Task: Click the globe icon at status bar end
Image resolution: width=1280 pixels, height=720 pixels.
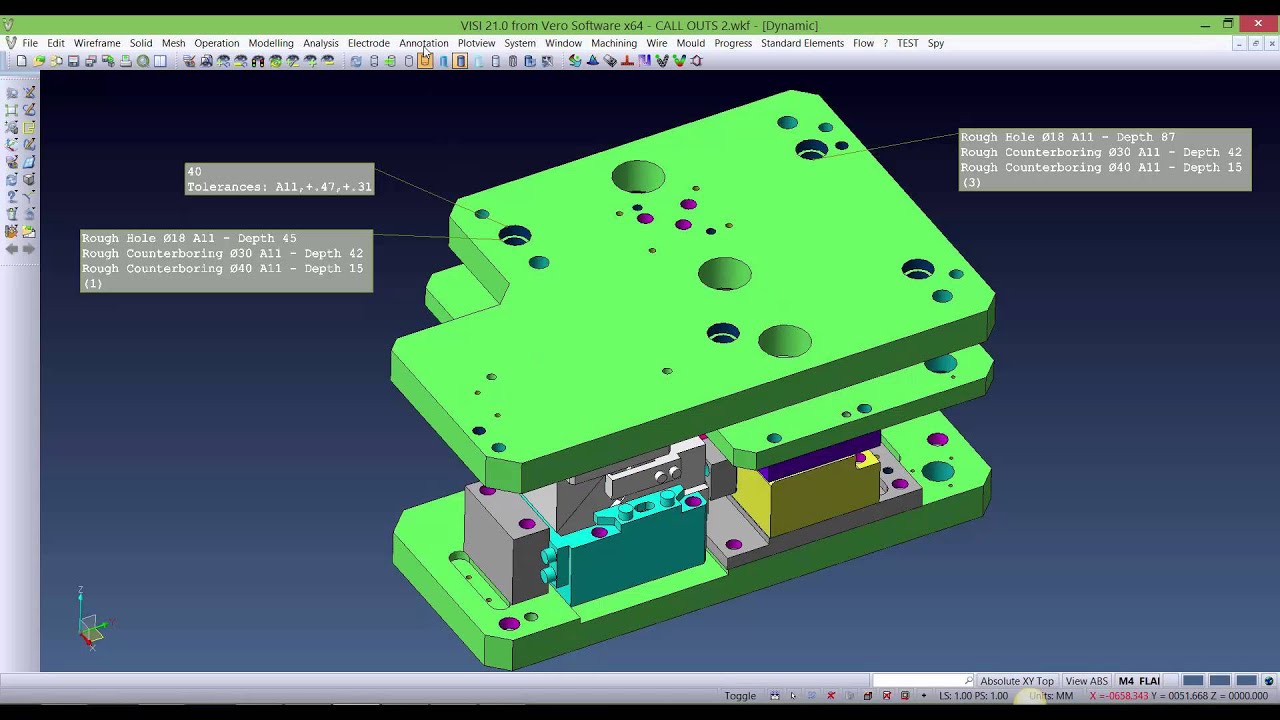Action: click(x=1269, y=681)
